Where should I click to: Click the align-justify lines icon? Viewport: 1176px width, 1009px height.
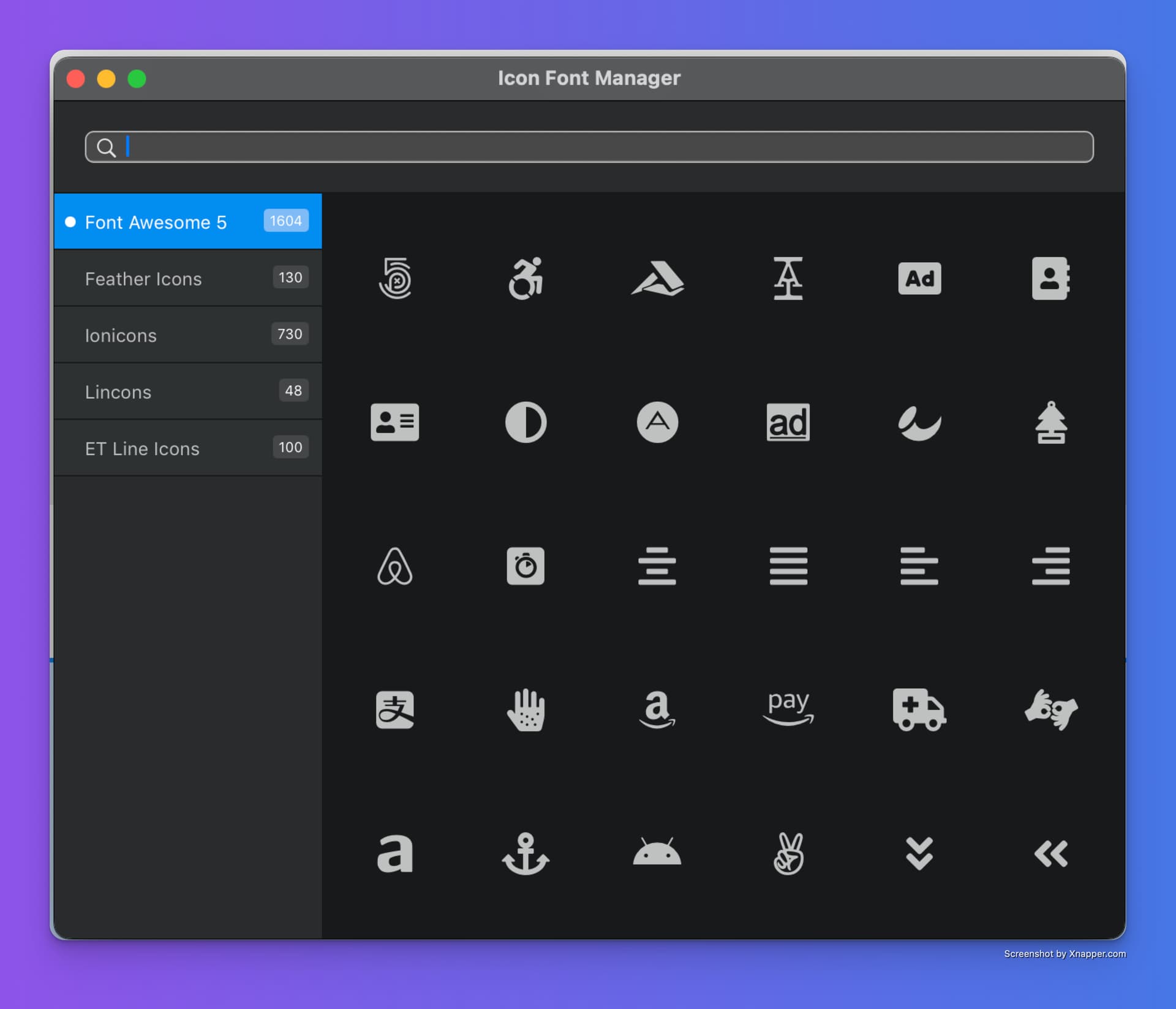pyautogui.click(x=788, y=566)
